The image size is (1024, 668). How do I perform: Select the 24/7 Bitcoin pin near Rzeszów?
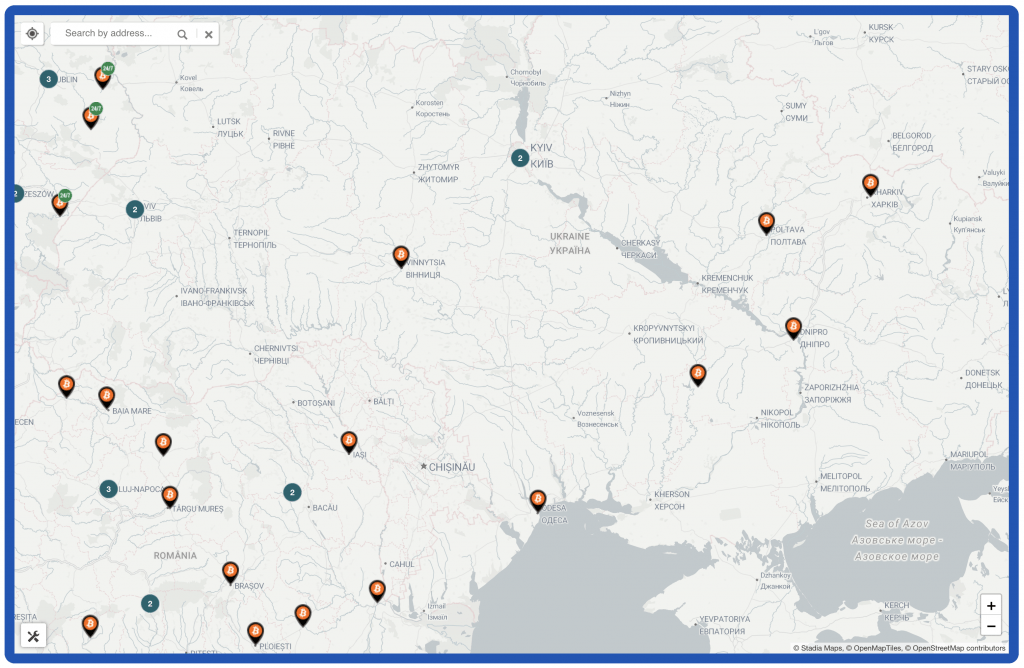pos(60,203)
